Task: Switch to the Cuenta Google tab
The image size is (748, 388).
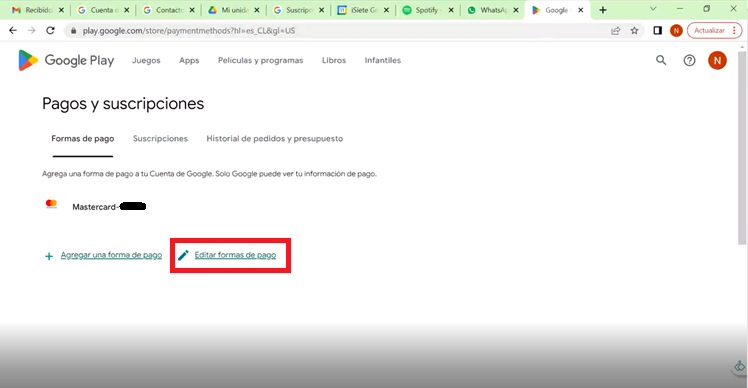Action: (103, 10)
